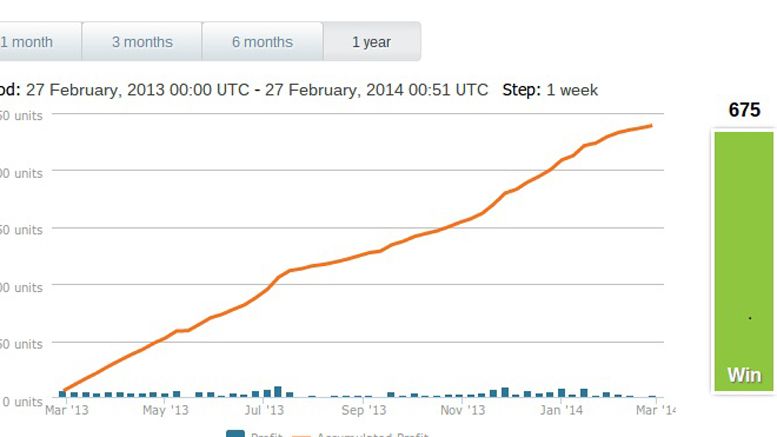Viewport: 777px width, 437px height.
Task: Click the tallest profit bar near Jul '13
Action: (278, 391)
